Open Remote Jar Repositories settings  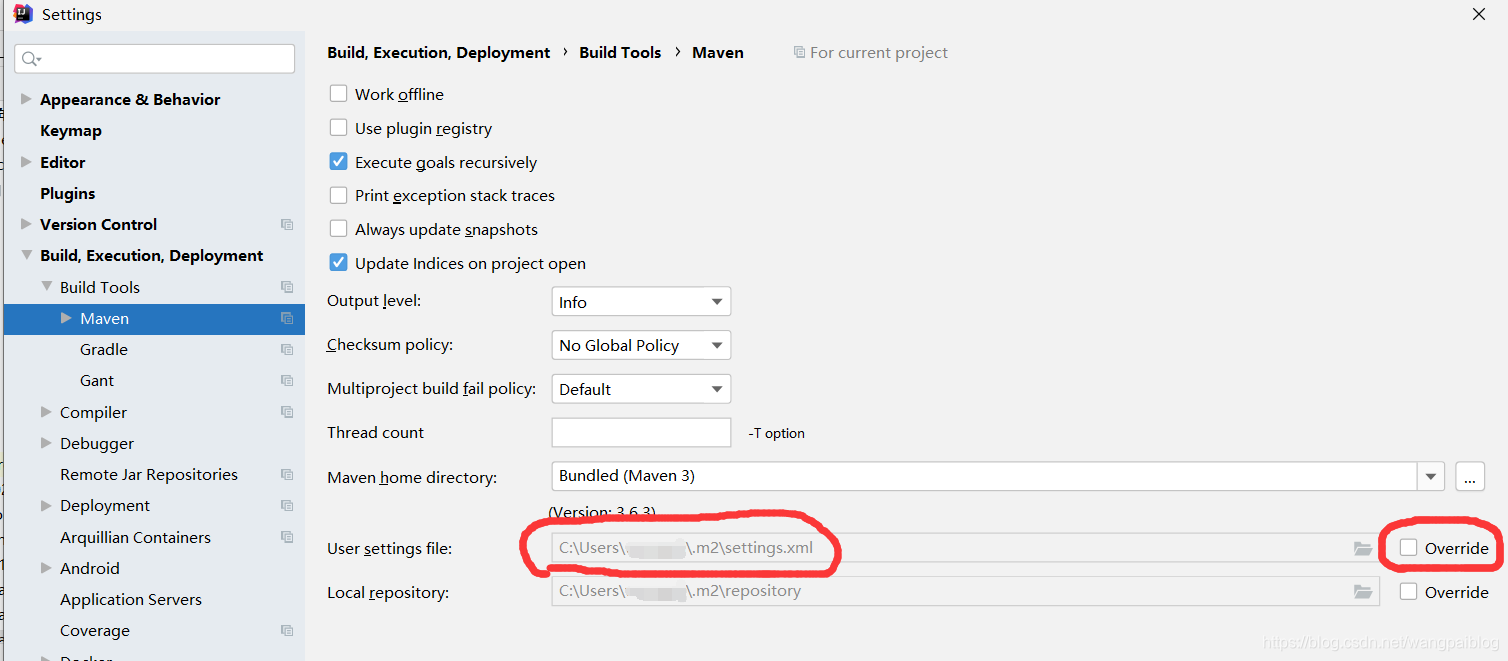(149, 475)
